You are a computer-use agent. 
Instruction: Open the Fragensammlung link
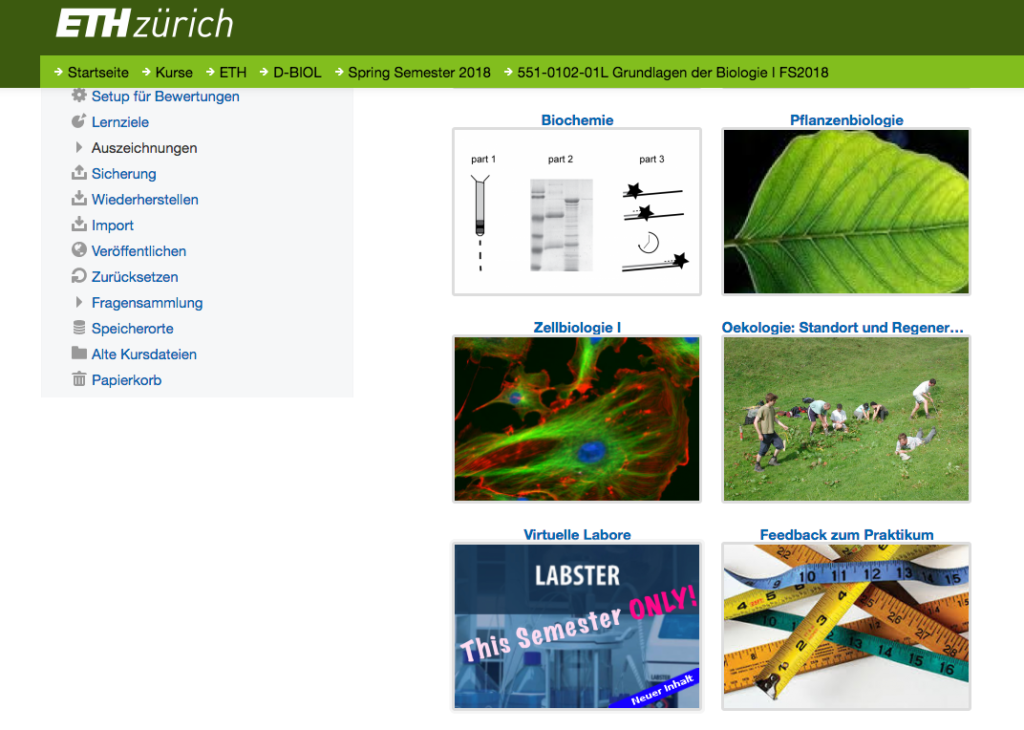(147, 303)
